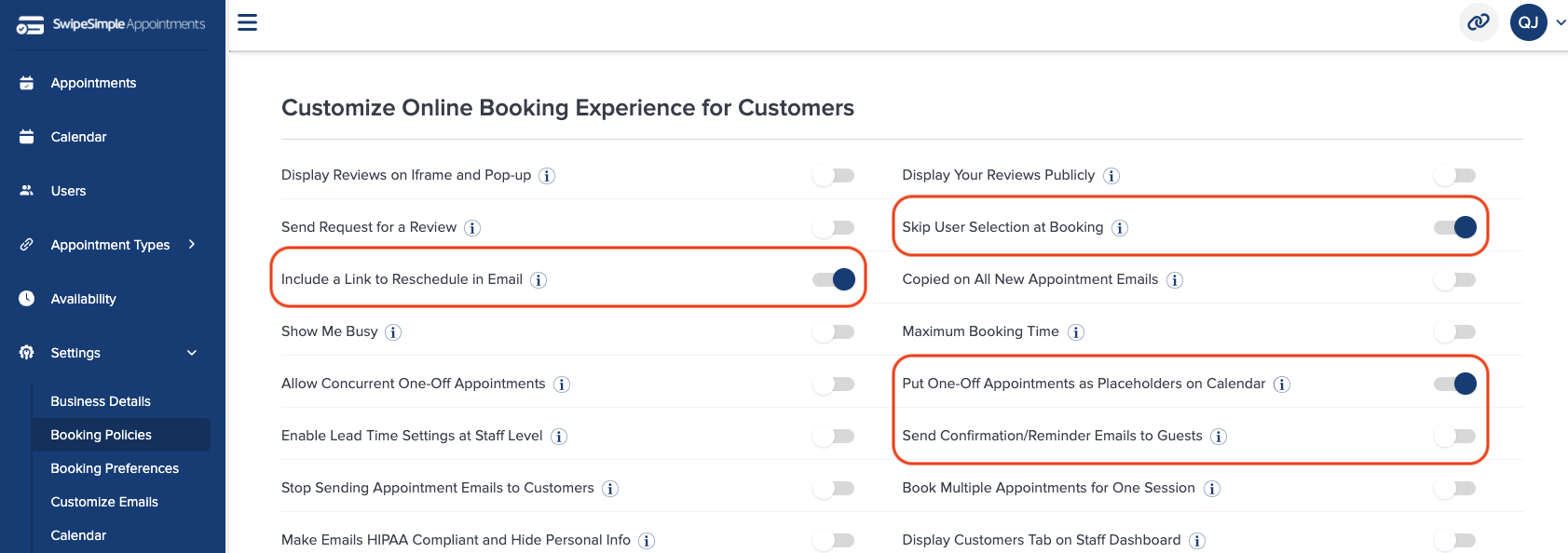Screen dimensions: 1568x553
Task: Click info icon for Send Confirmation/Reminder Emails
Action: pos(1219,437)
